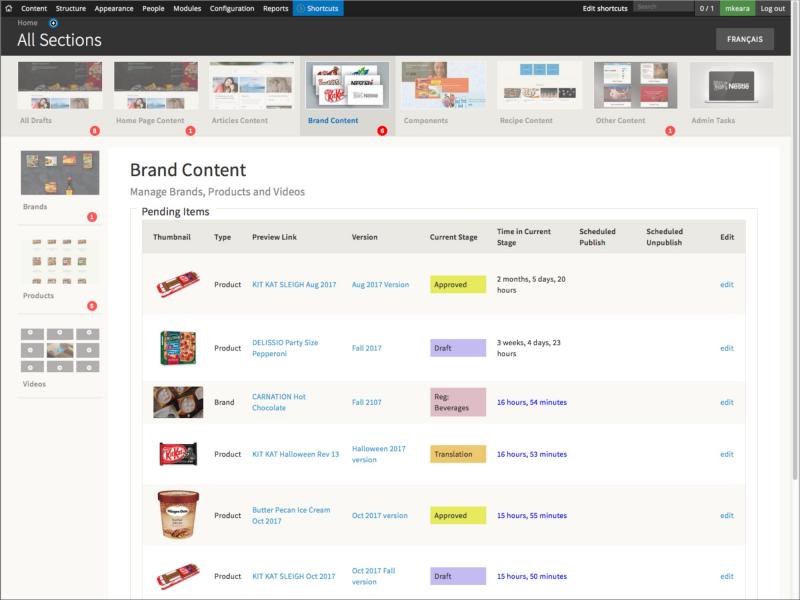Click the home icon in admin toolbar
Screen dimensions: 800x600
tap(9, 8)
